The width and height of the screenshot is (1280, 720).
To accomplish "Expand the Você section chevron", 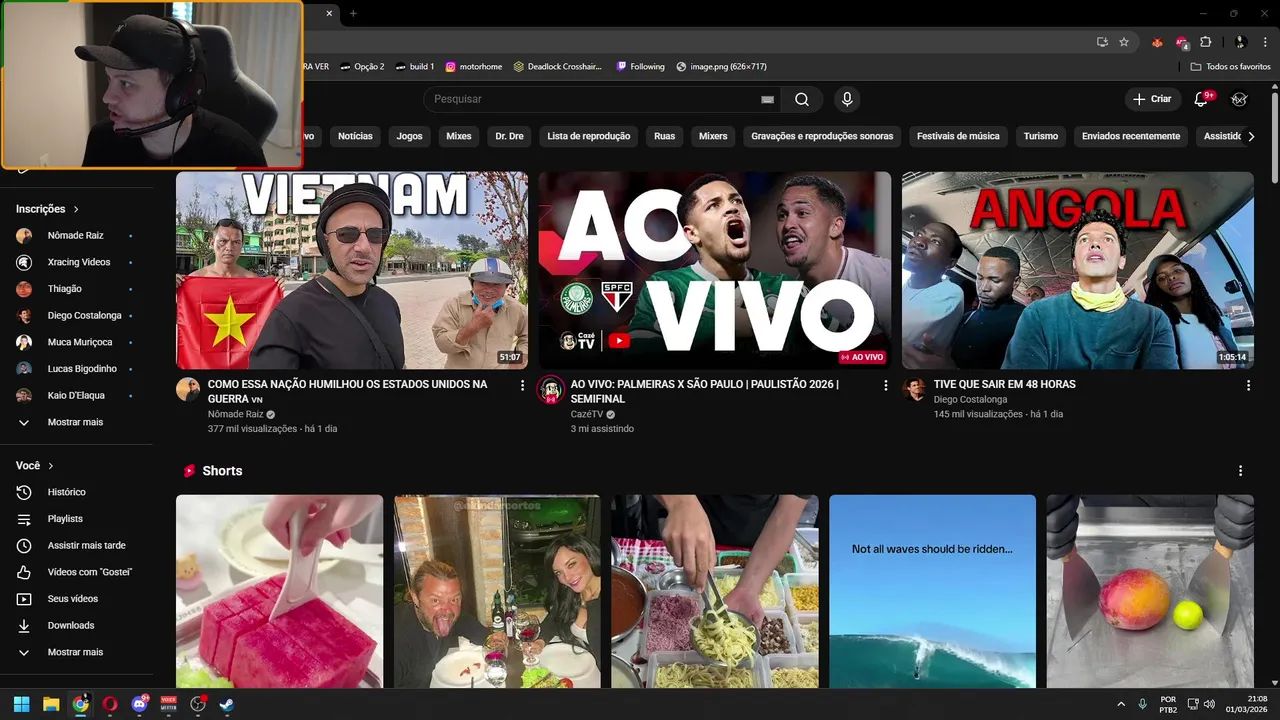I will coord(51,466).
